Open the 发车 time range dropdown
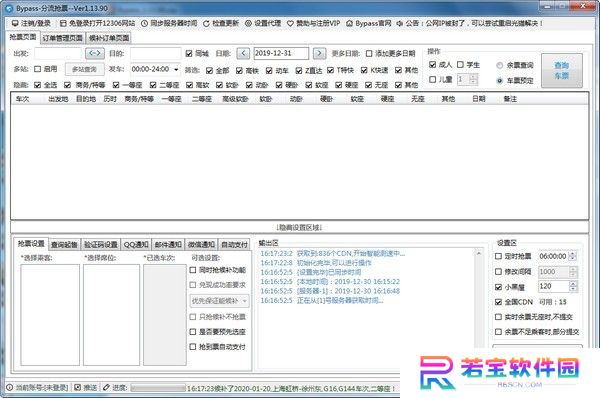Screen dimensions: 600x398 click(x=176, y=69)
